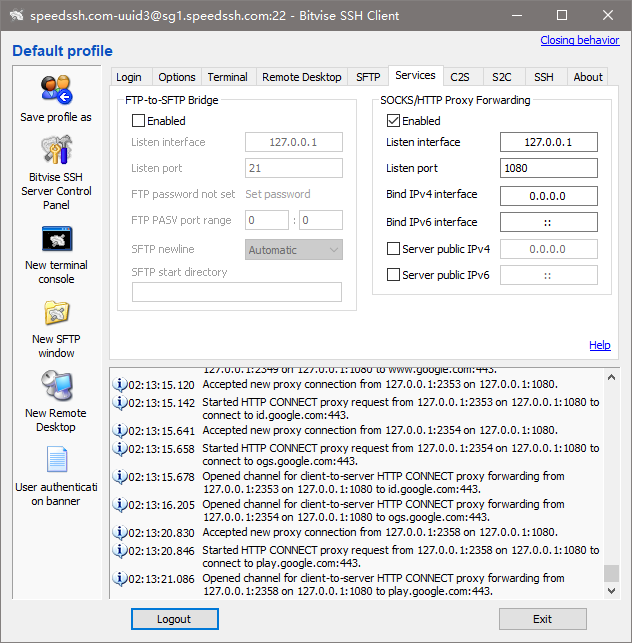Click the proxy Listen port 1080 field

[549, 168]
